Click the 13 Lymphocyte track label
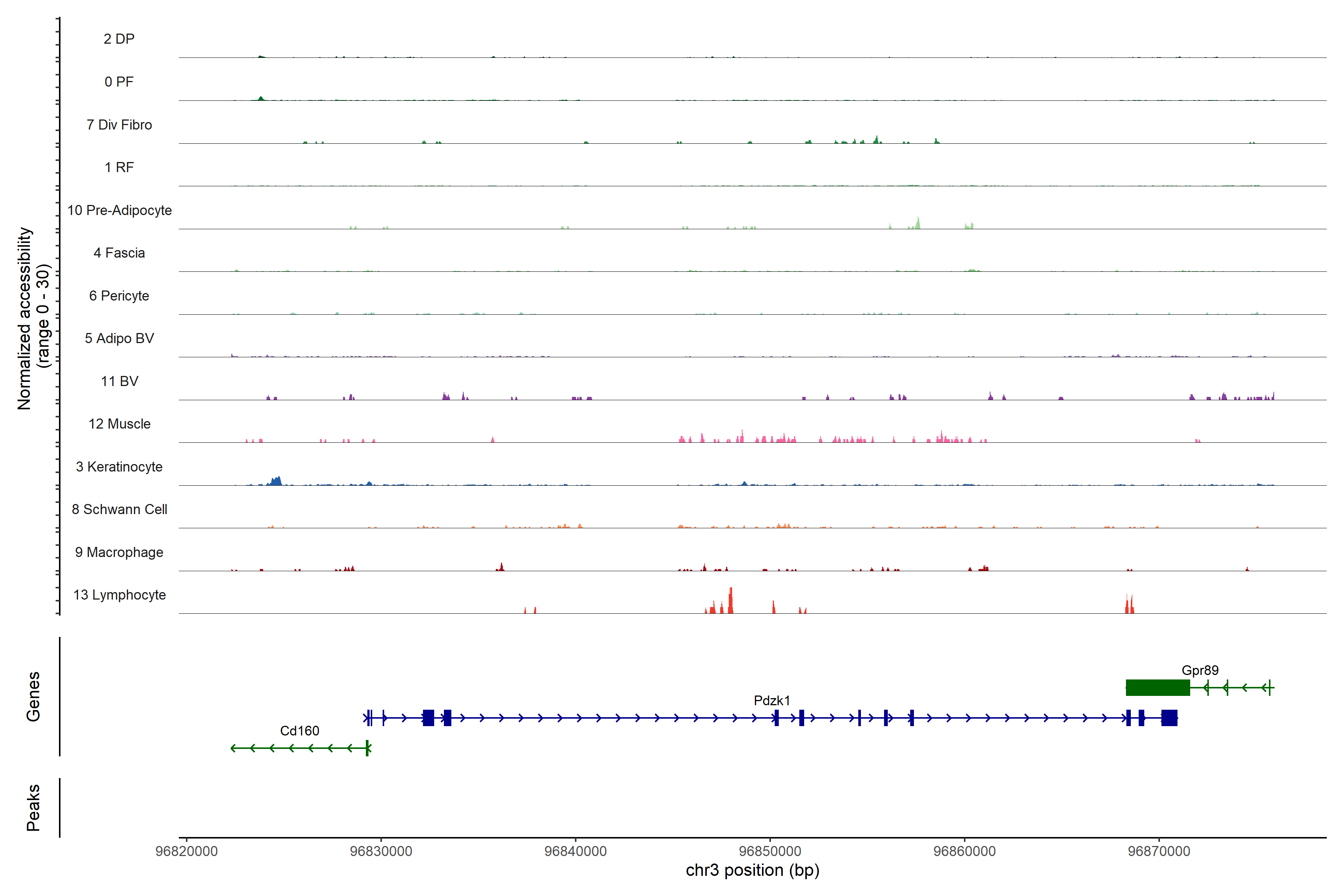This screenshot has width=1344, height=896. pyautogui.click(x=119, y=595)
